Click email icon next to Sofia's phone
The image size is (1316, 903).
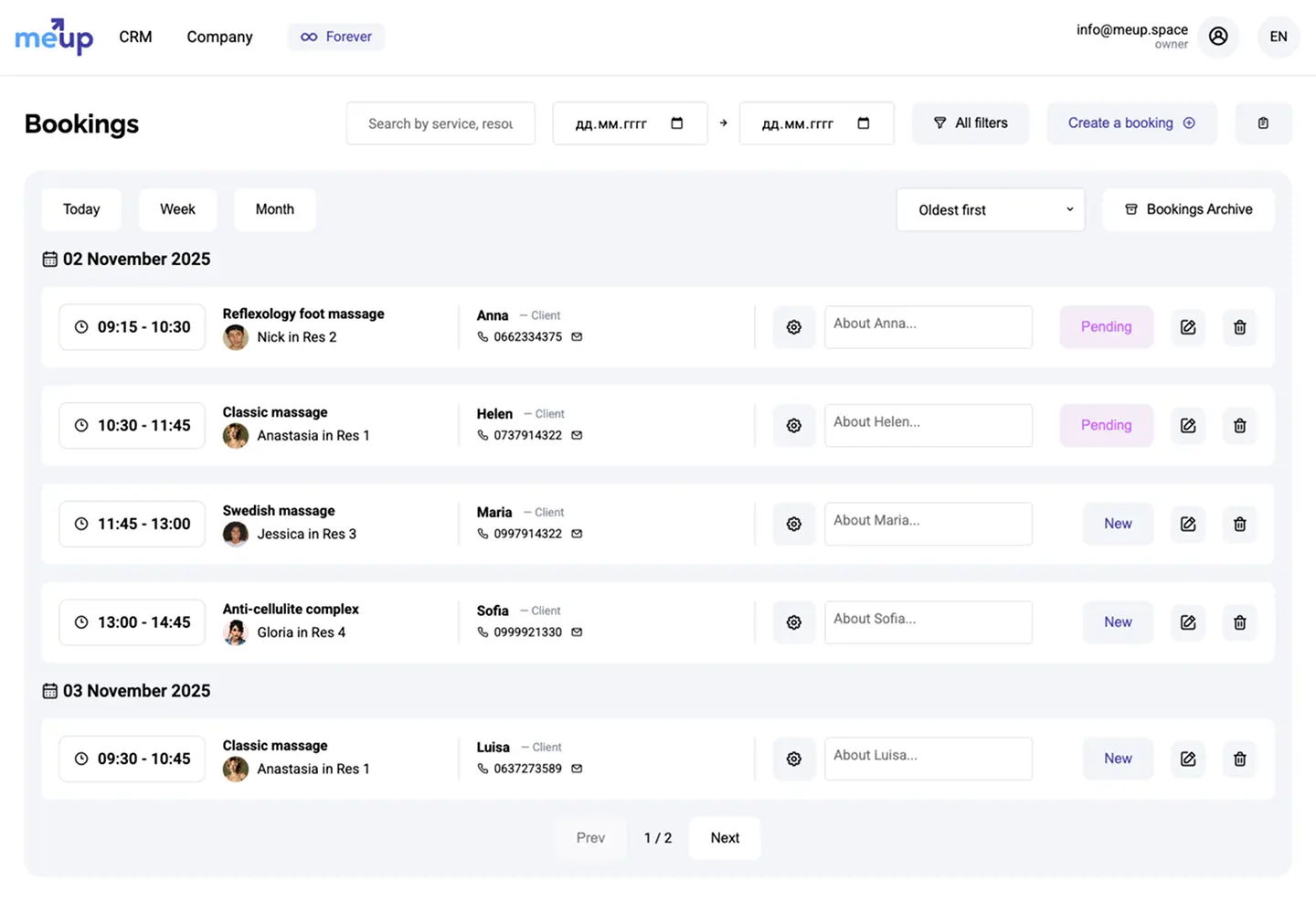pos(577,632)
